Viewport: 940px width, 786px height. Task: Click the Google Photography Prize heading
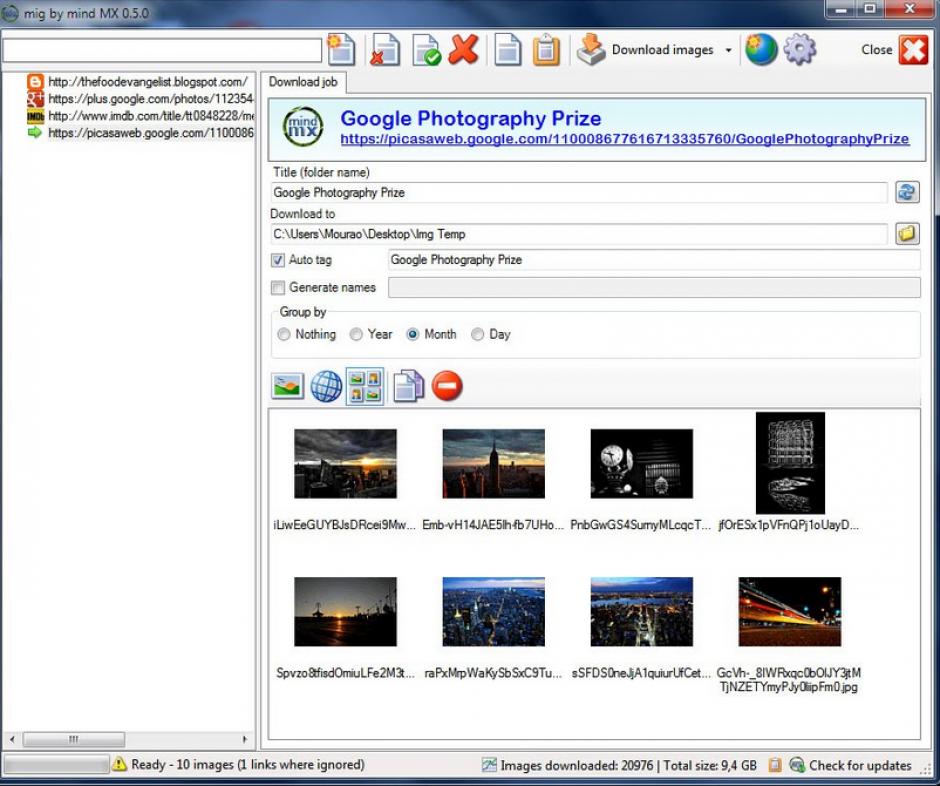tap(471, 118)
